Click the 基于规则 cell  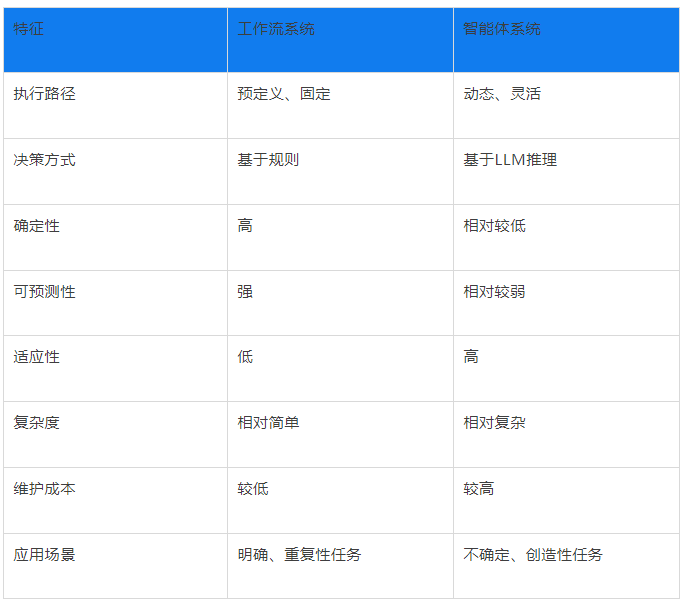(x=340, y=172)
